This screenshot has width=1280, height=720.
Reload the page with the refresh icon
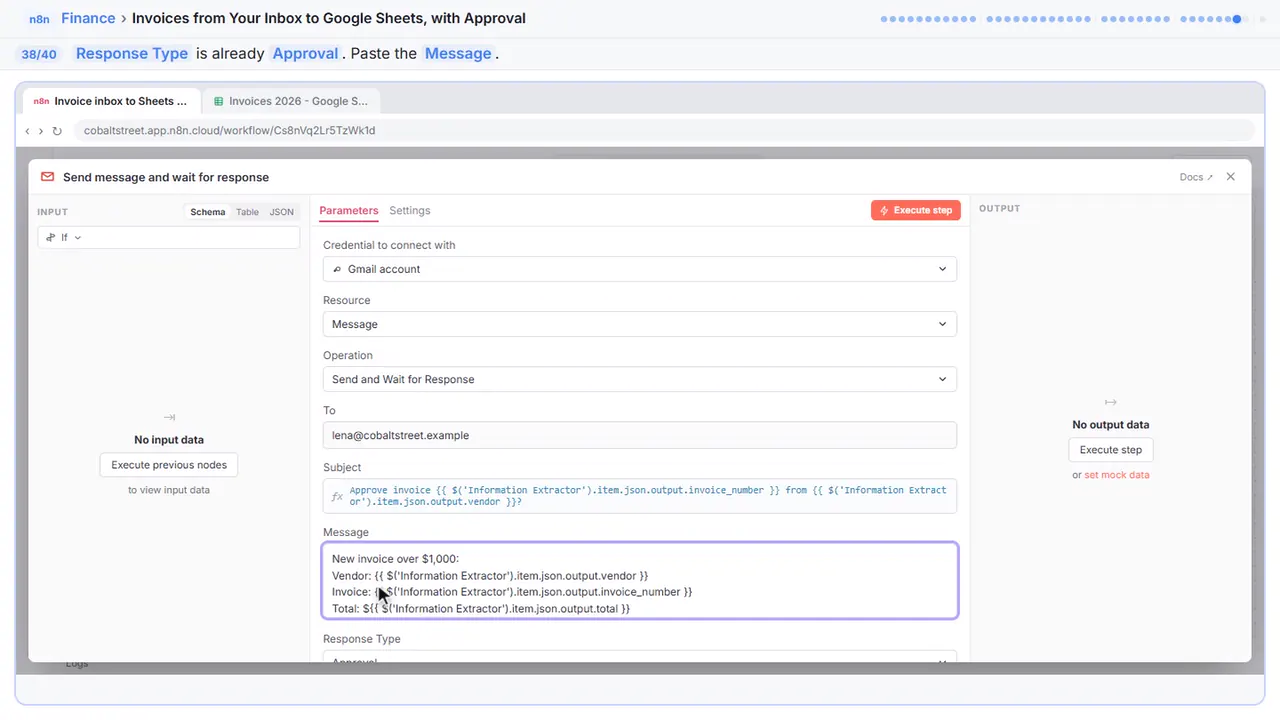pos(57,130)
